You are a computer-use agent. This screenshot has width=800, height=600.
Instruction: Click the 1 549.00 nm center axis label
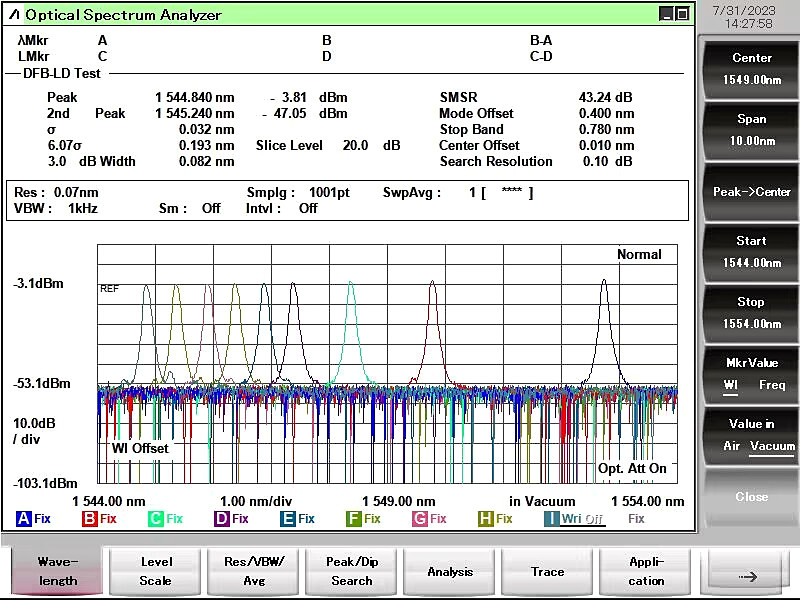point(398,502)
